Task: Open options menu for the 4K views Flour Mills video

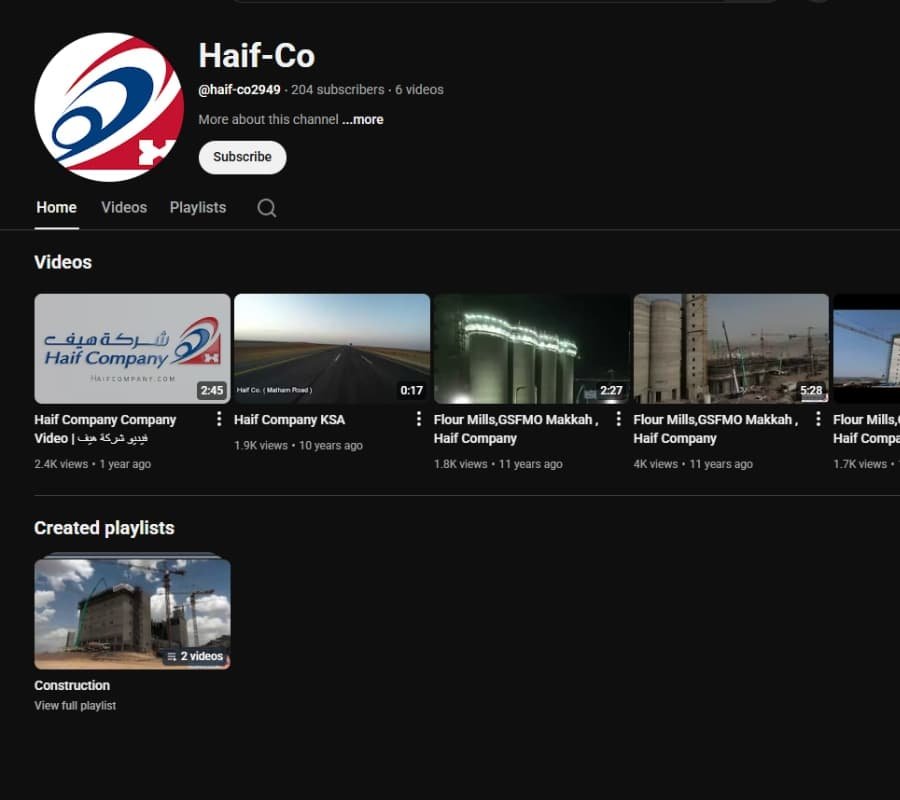Action: (x=816, y=420)
